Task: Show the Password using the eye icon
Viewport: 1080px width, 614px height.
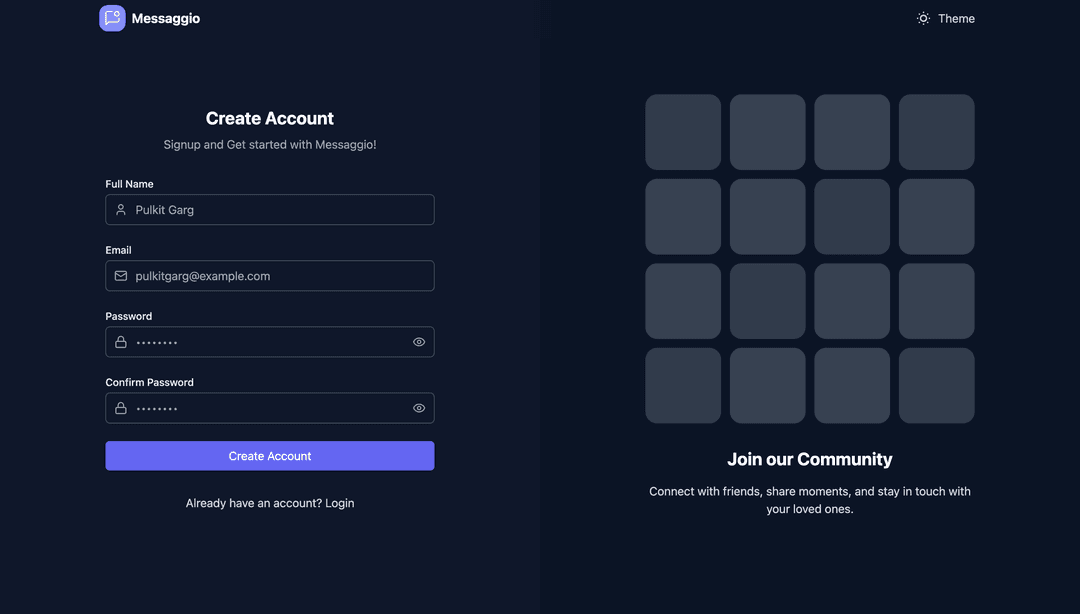Action: 419,342
